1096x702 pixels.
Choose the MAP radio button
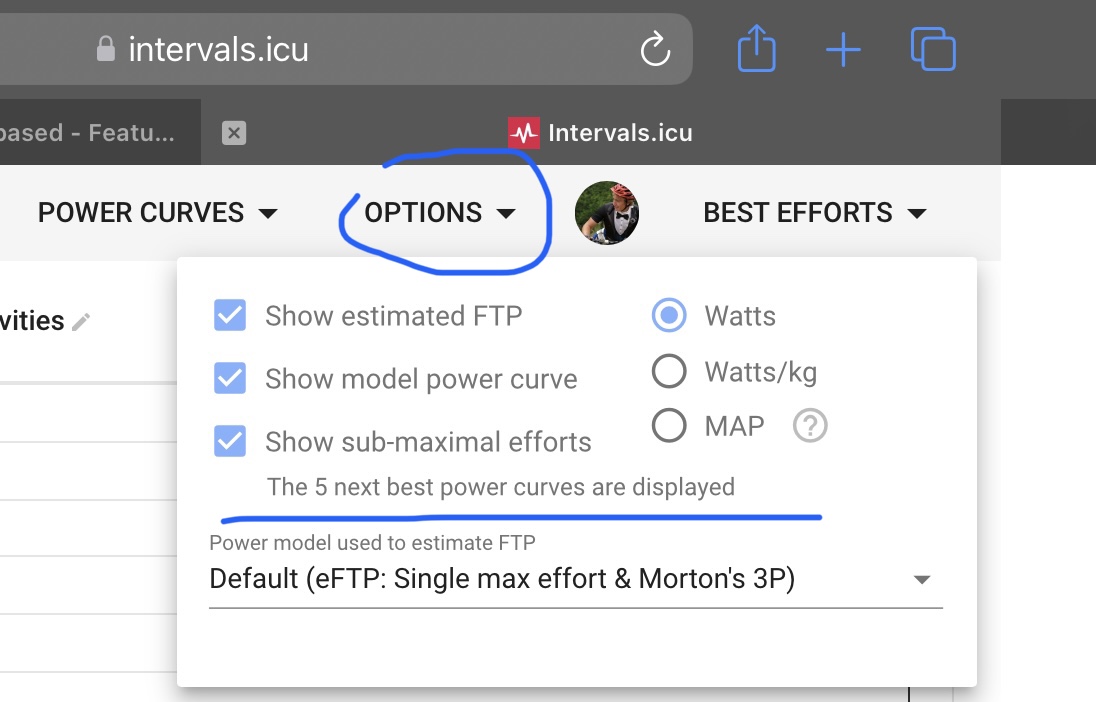point(669,425)
